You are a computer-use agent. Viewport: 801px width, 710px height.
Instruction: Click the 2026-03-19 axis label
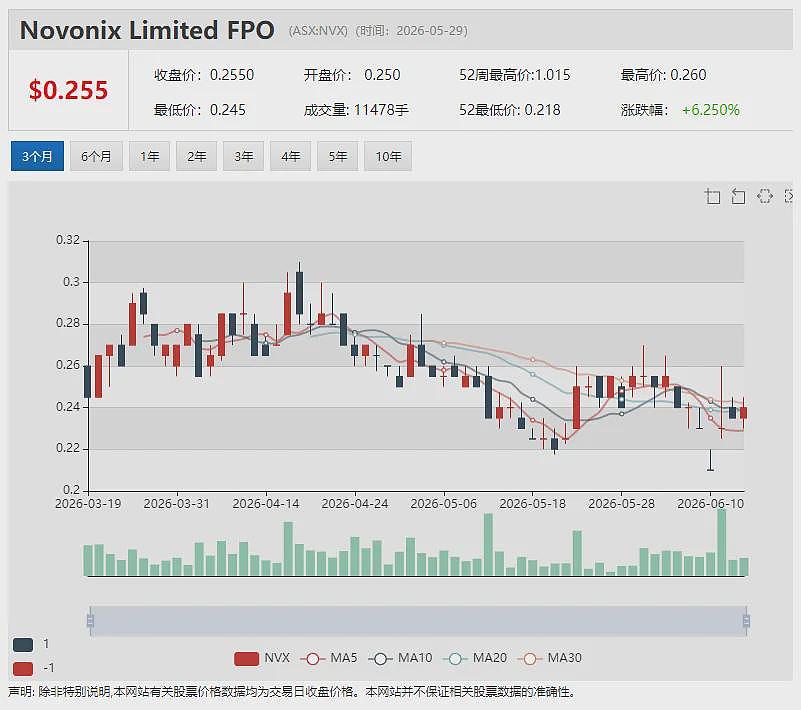88,504
